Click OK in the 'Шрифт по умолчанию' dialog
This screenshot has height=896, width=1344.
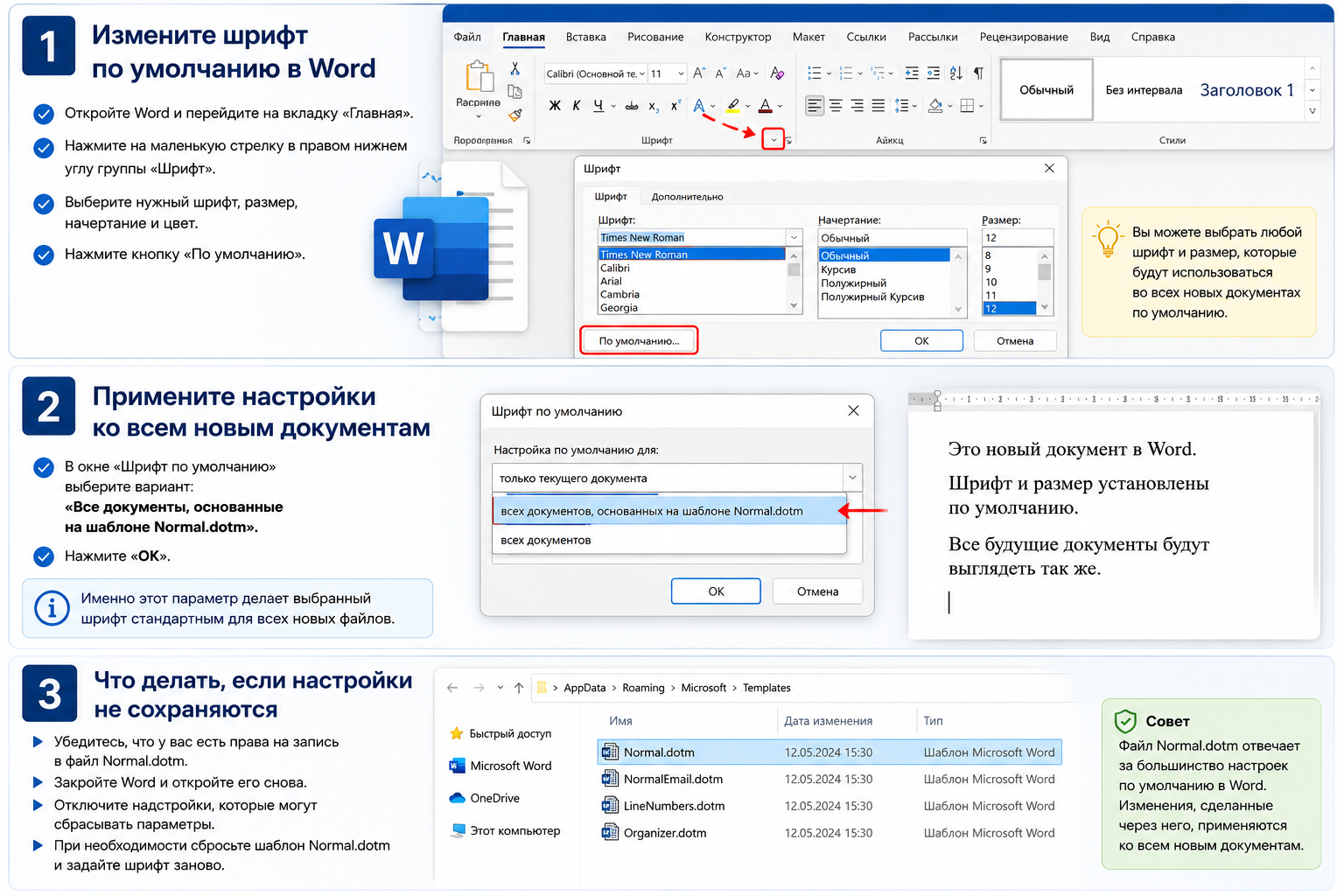click(716, 591)
